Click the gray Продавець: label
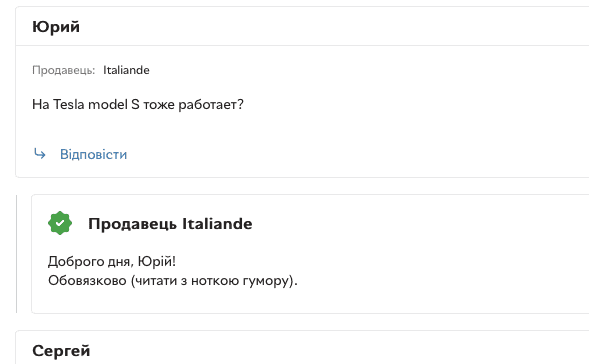Viewport: 589px width, 364px height. tap(63, 70)
